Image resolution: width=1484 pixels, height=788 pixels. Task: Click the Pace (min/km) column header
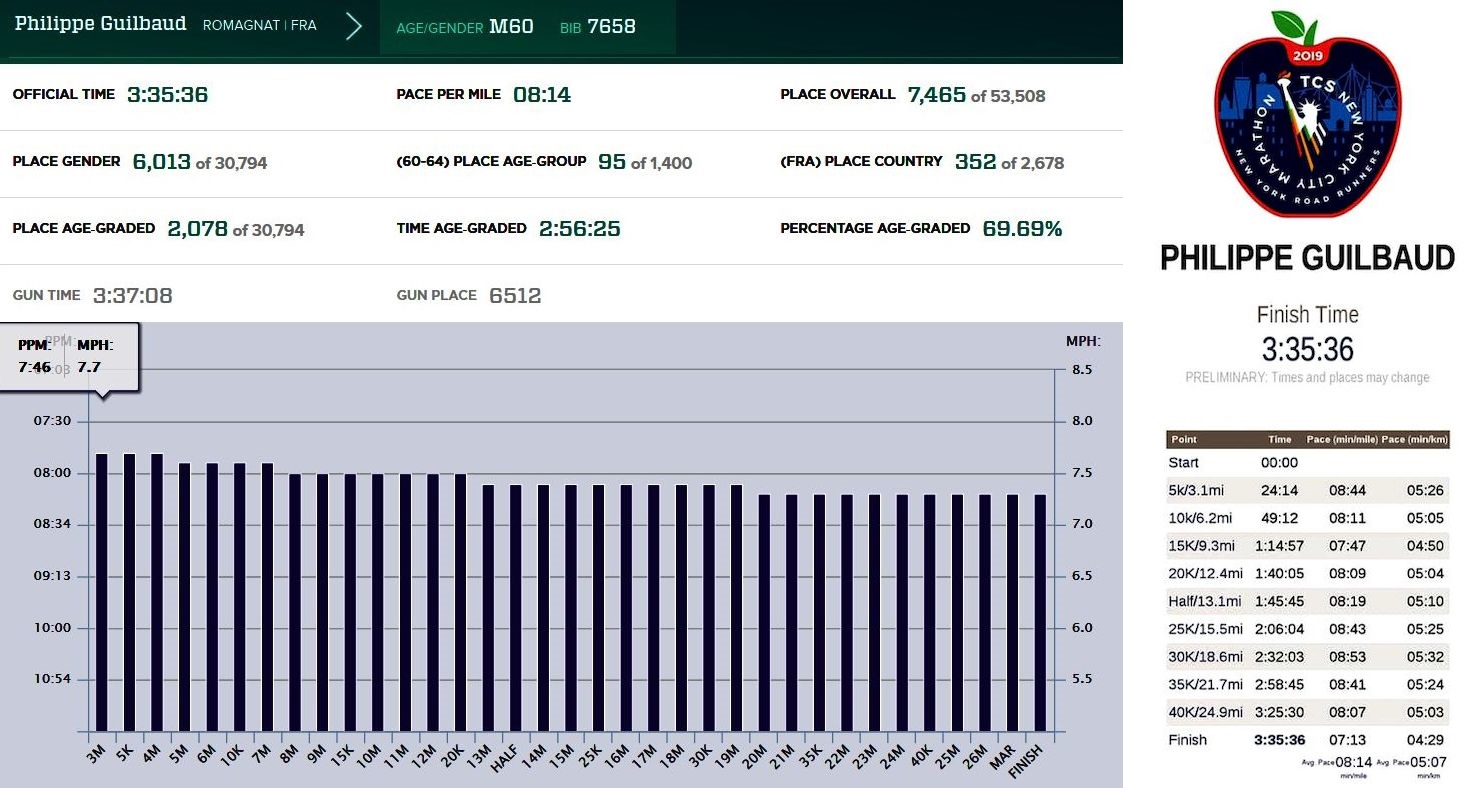click(x=1415, y=440)
